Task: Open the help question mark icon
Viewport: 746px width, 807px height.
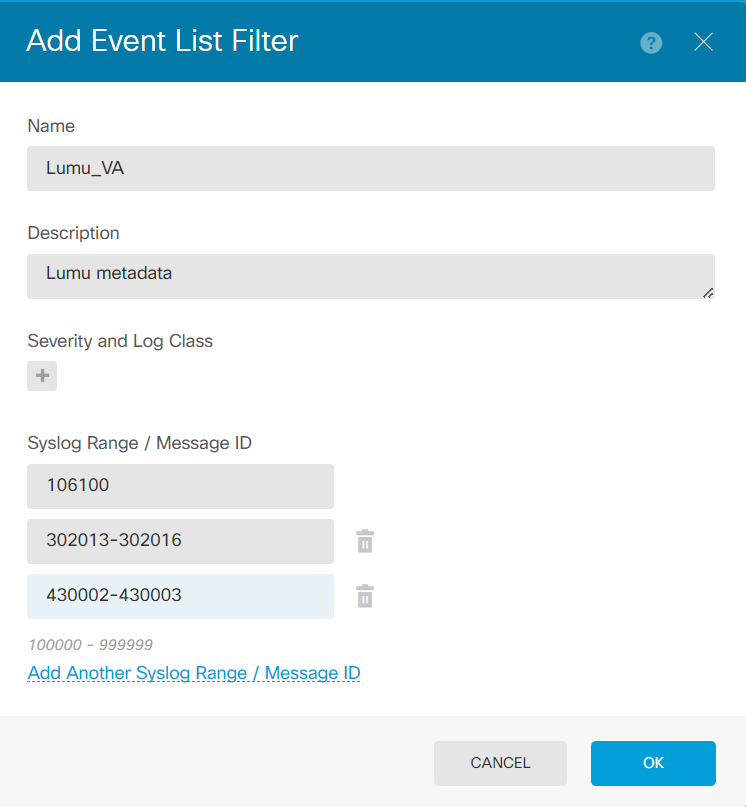Action: 651,42
